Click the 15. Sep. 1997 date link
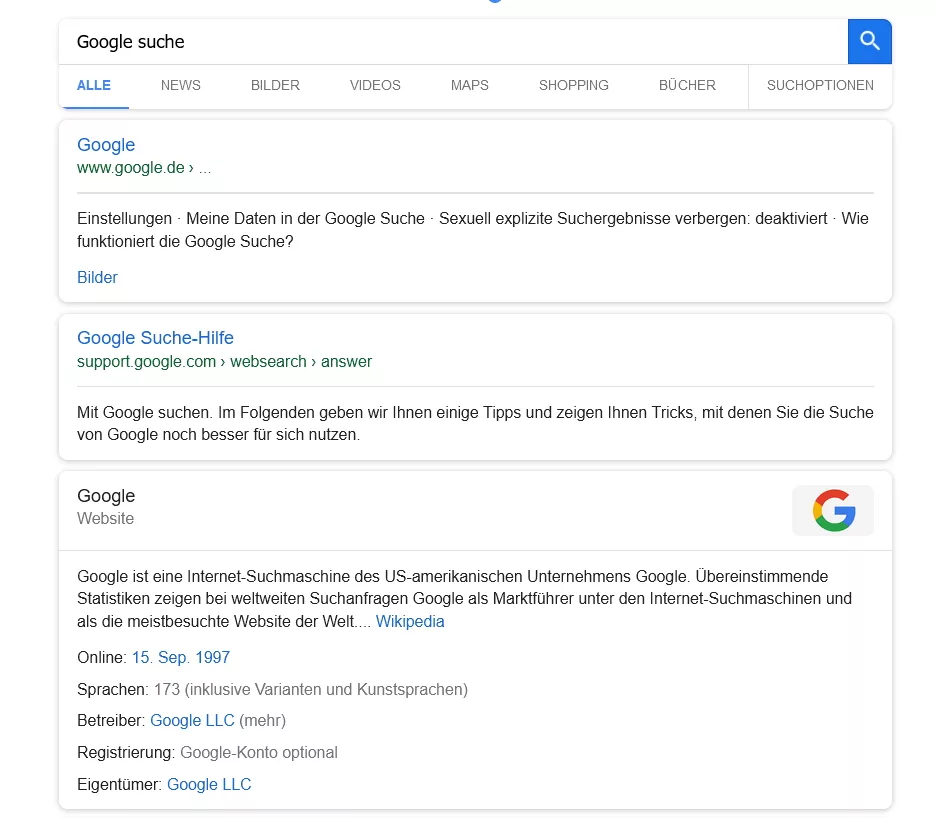Image resolution: width=936 pixels, height=818 pixels. tap(181, 658)
